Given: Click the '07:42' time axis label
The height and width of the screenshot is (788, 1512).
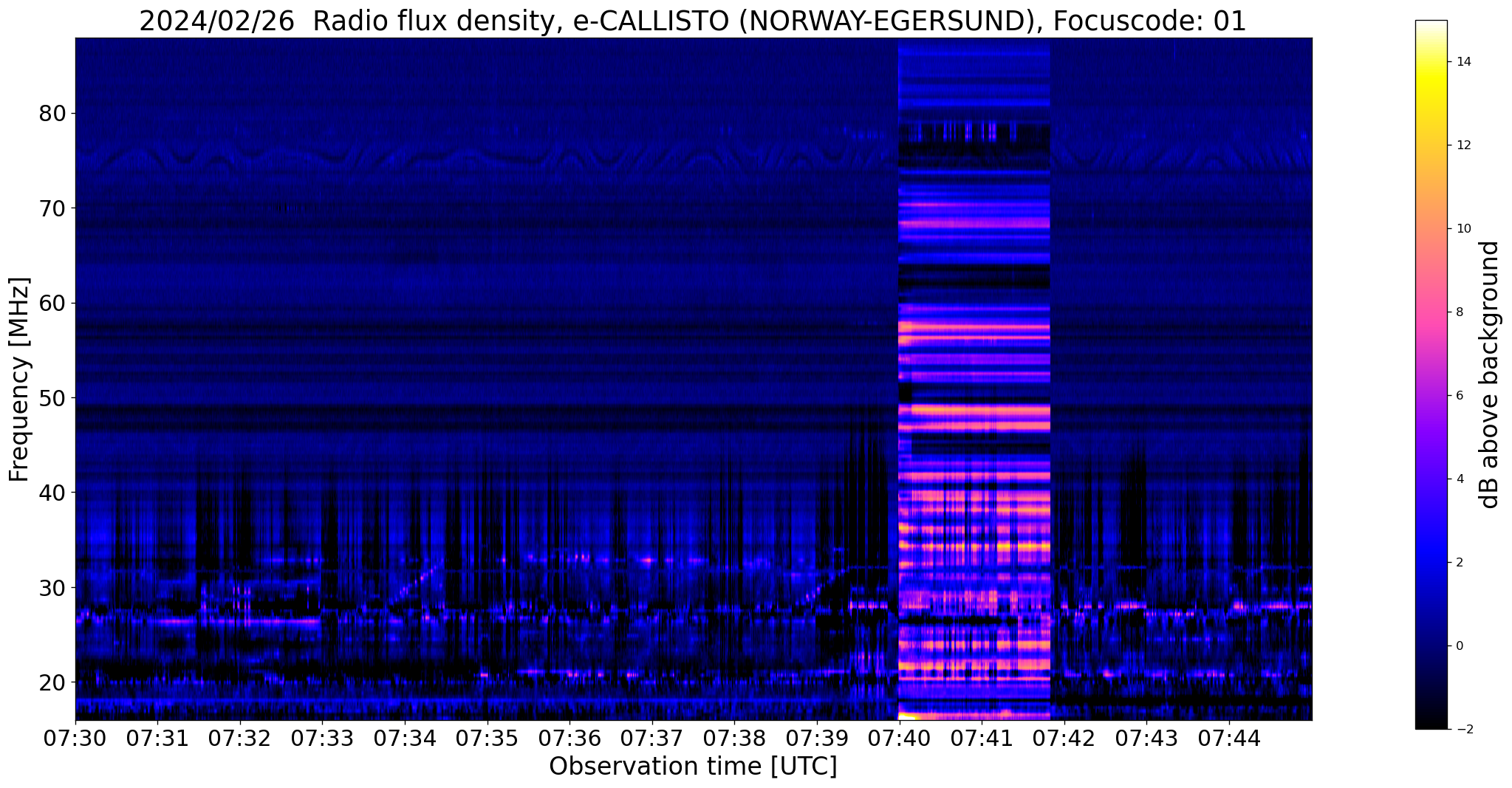Looking at the screenshot, I should pos(1064,739).
